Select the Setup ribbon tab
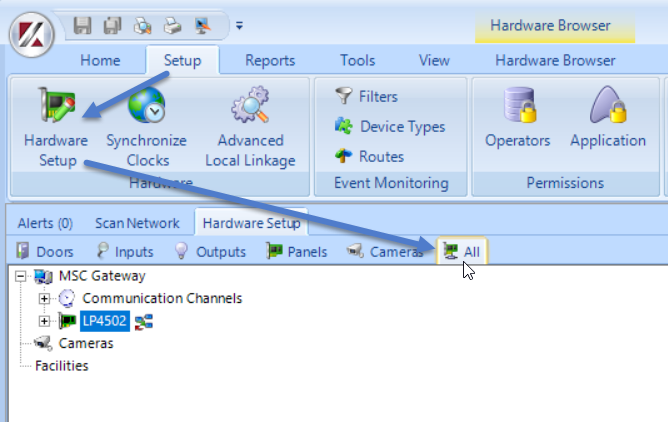The width and height of the screenshot is (668, 422). click(x=182, y=60)
